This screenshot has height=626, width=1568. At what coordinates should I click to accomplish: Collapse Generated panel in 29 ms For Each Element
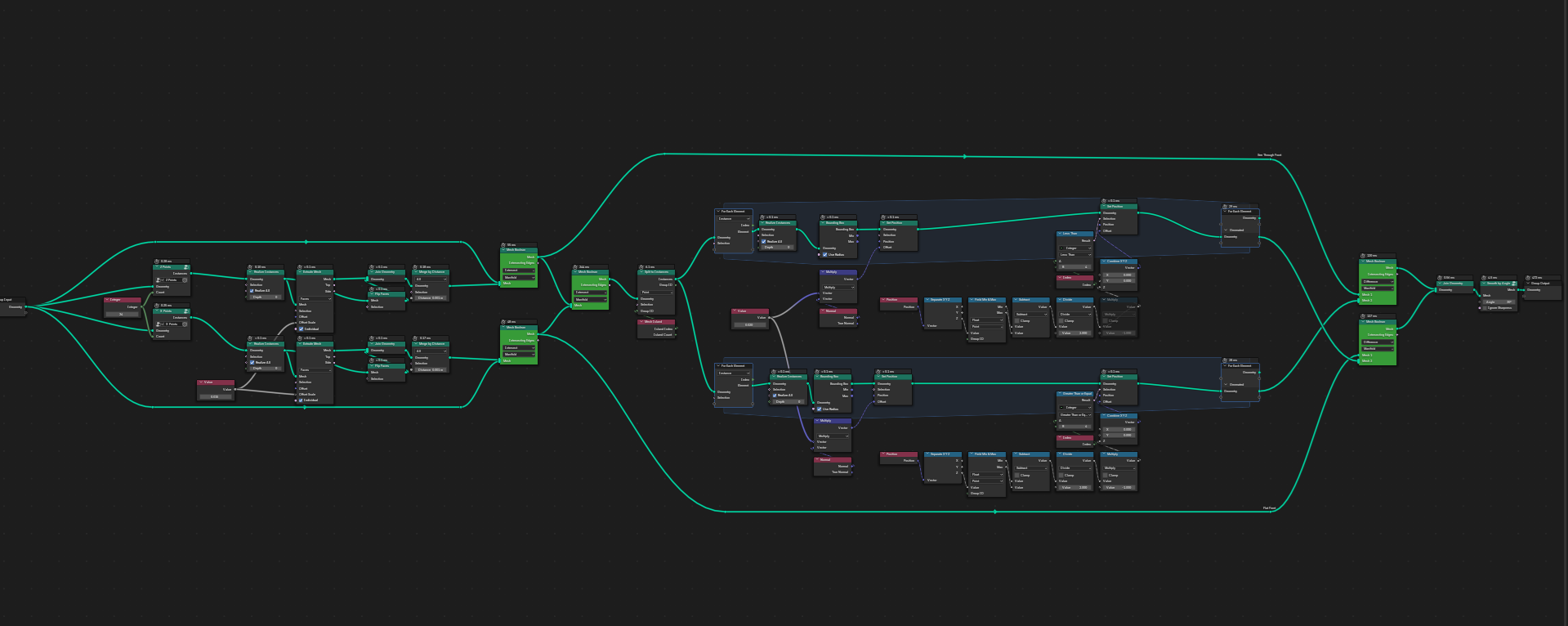[1226, 230]
